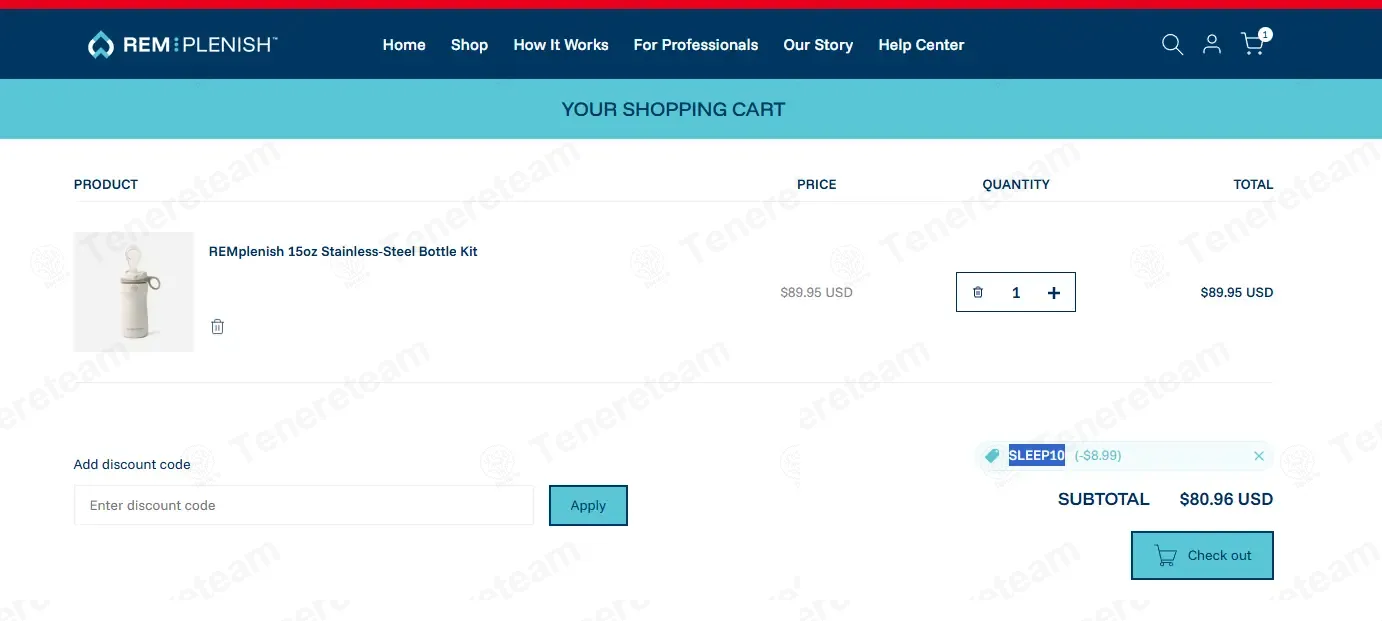This screenshot has width=1382, height=621.
Task: Increase quantity with the plus icon
Action: coord(1053,292)
